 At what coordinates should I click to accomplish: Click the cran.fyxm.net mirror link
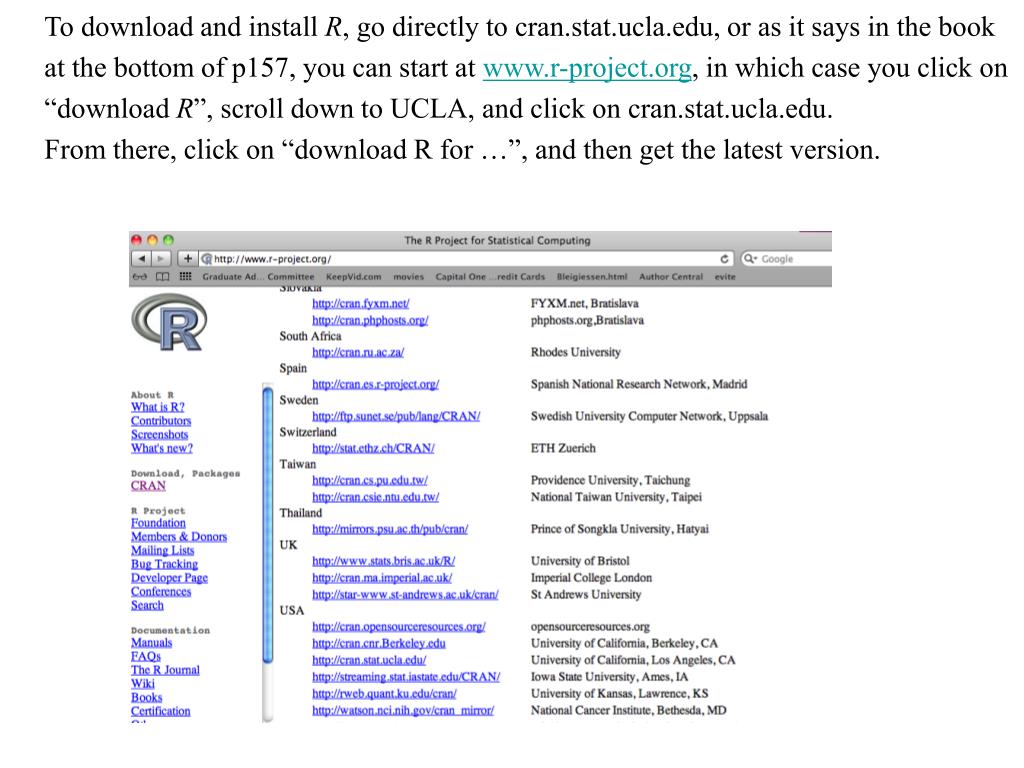360,304
